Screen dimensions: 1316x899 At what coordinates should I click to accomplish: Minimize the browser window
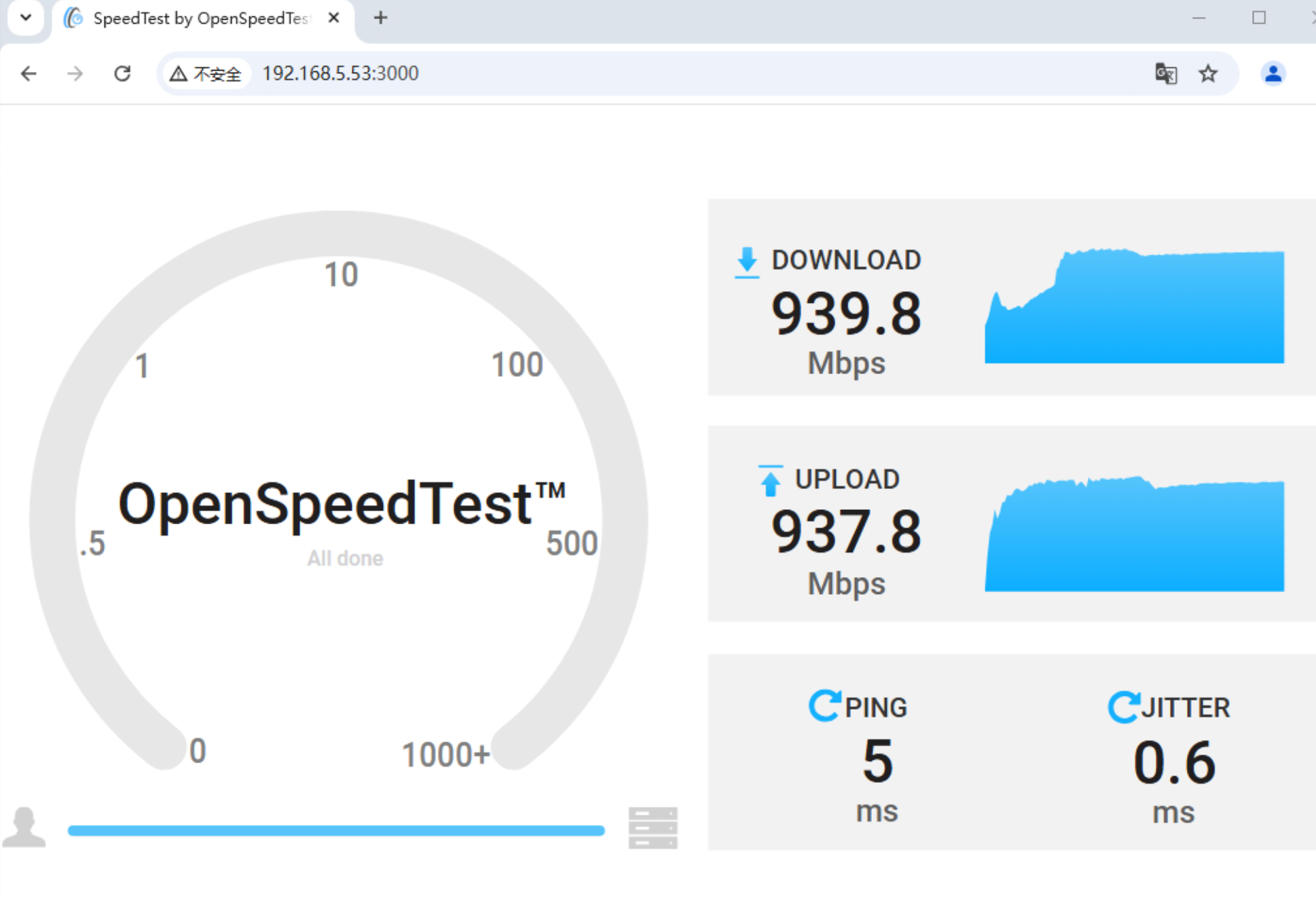(x=1199, y=18)
